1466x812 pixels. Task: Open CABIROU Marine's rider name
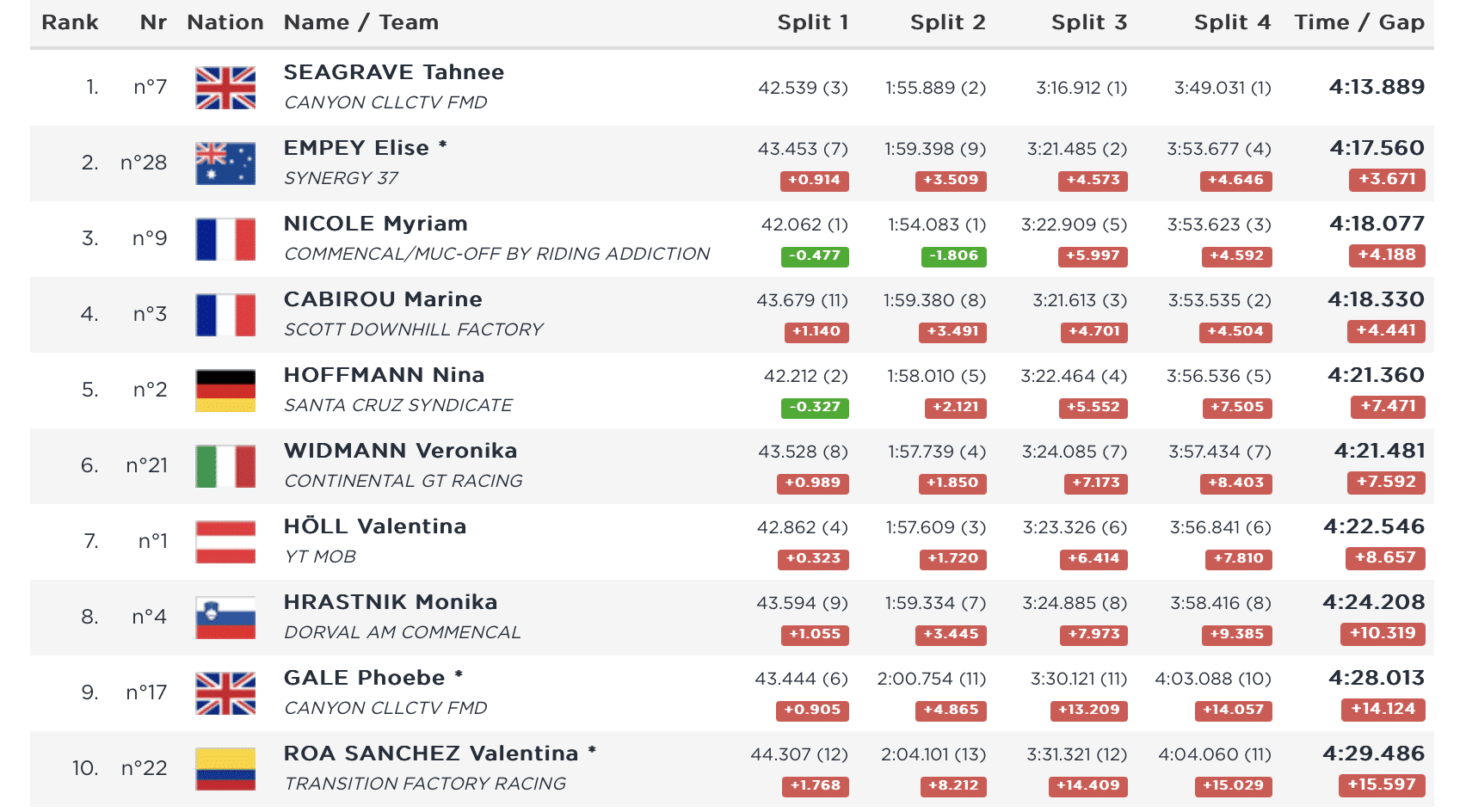383,299
